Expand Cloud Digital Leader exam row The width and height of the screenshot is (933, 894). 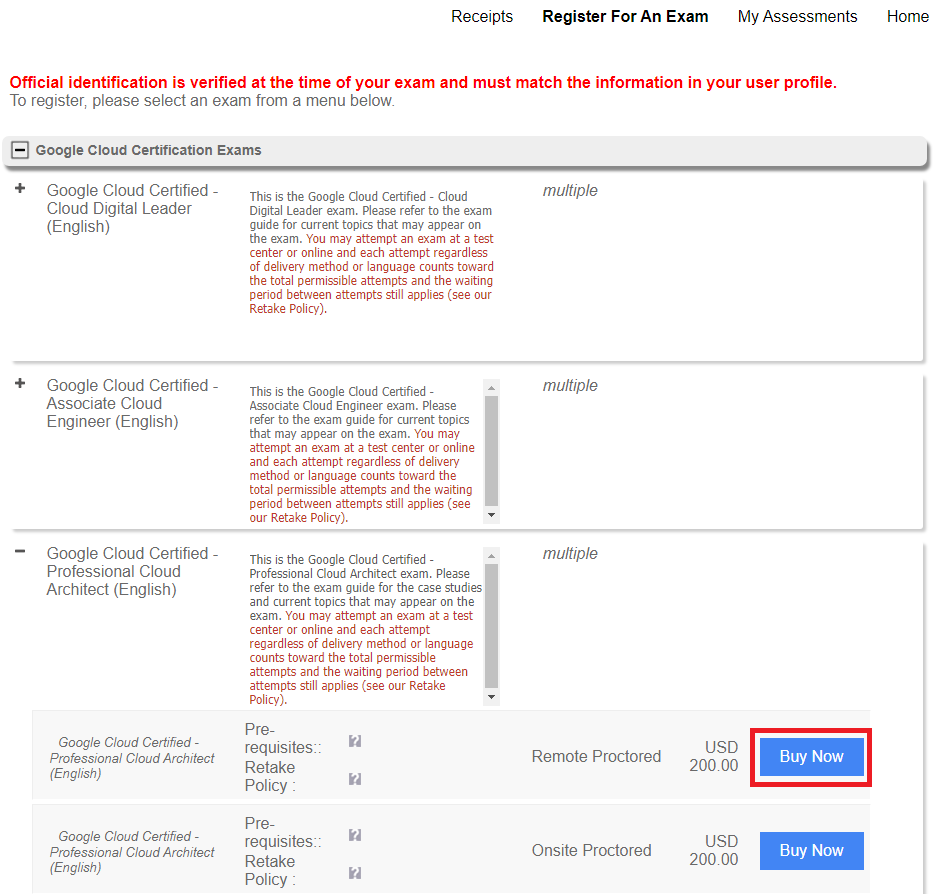(x=20, y=188)
